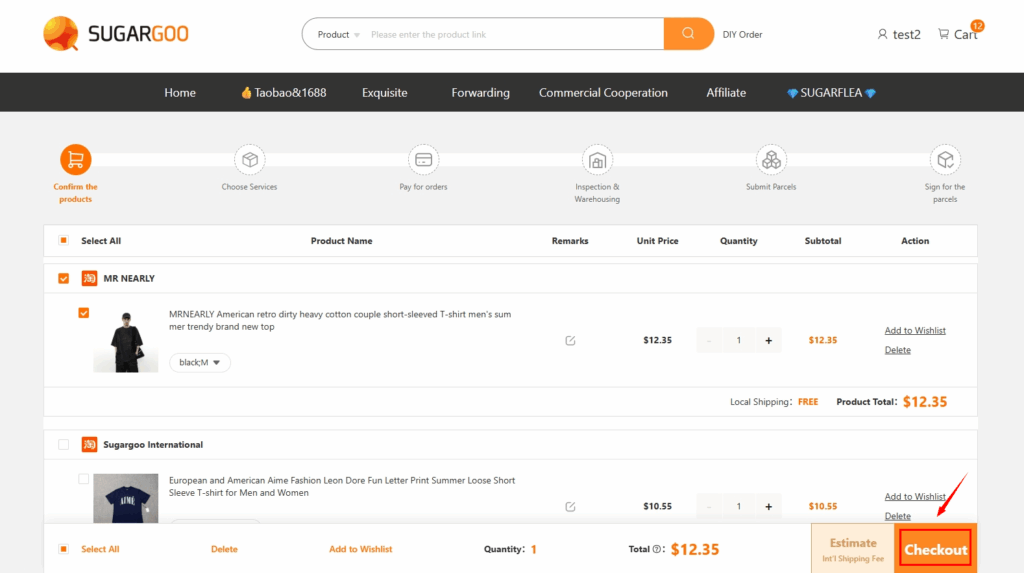Open the navy Aime T-shirt thumbnail
Image resolution: width=1024 pixels, height=573 pixels.
(125, 498)
